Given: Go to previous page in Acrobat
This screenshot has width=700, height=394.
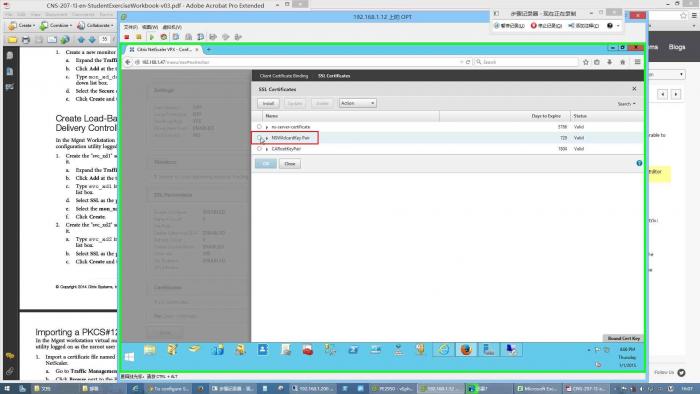Looking at the screenshot, I should [81, 40].
